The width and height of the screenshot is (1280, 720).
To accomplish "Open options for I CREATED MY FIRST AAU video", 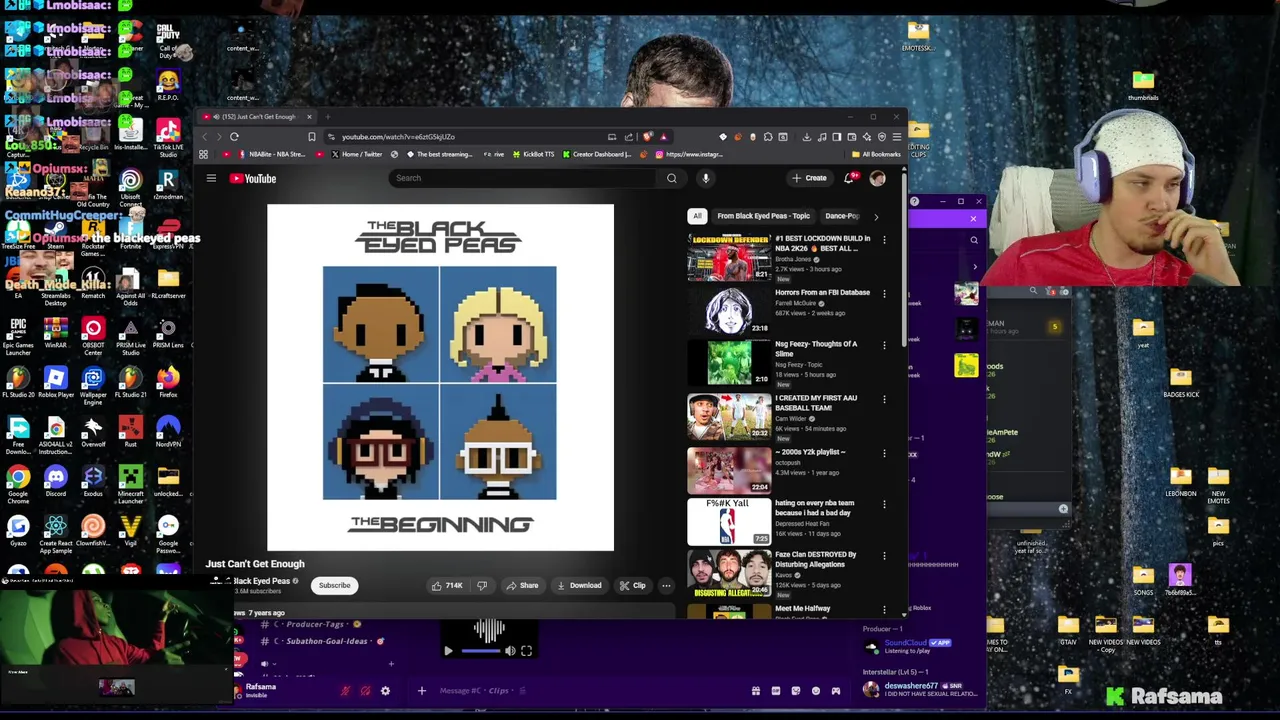I will (884, 399).
